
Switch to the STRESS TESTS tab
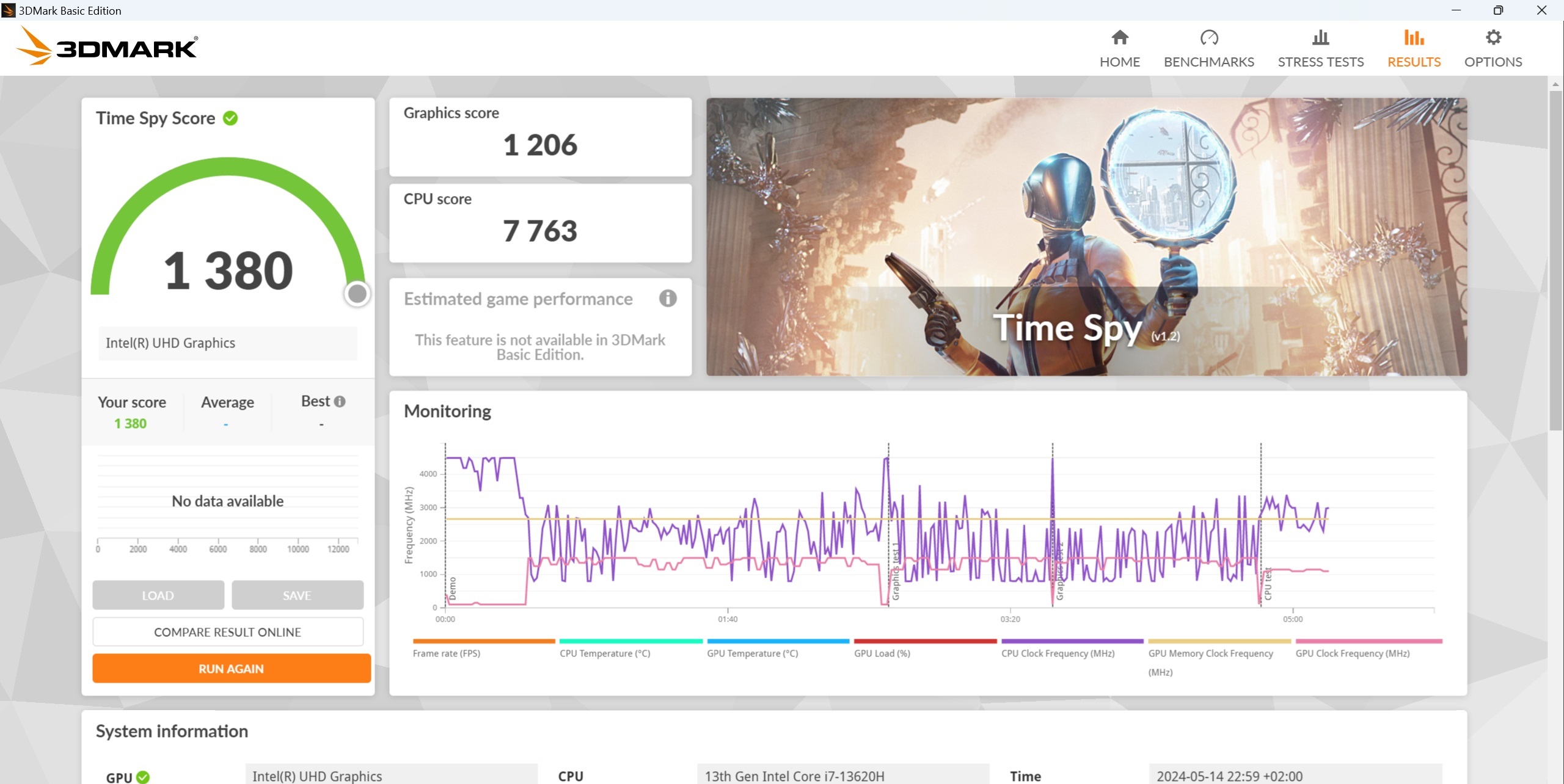tap(1320, 48)
